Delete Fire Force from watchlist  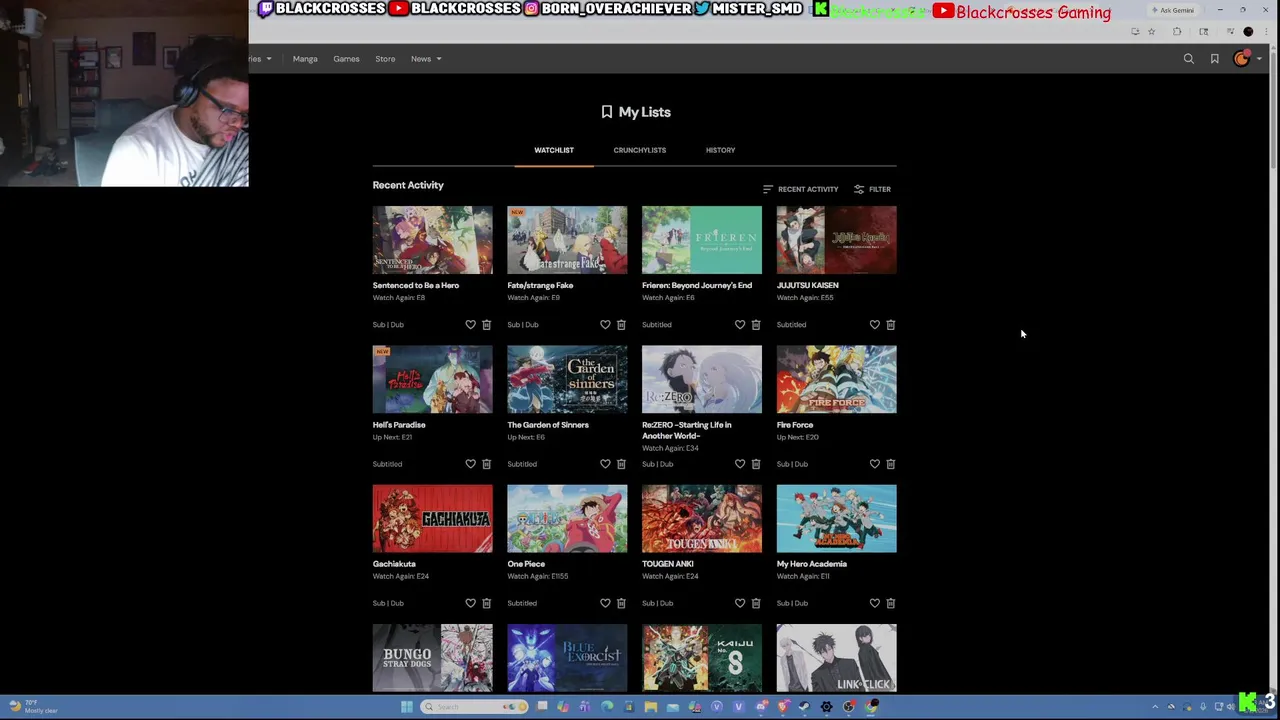tap(890, 464)
